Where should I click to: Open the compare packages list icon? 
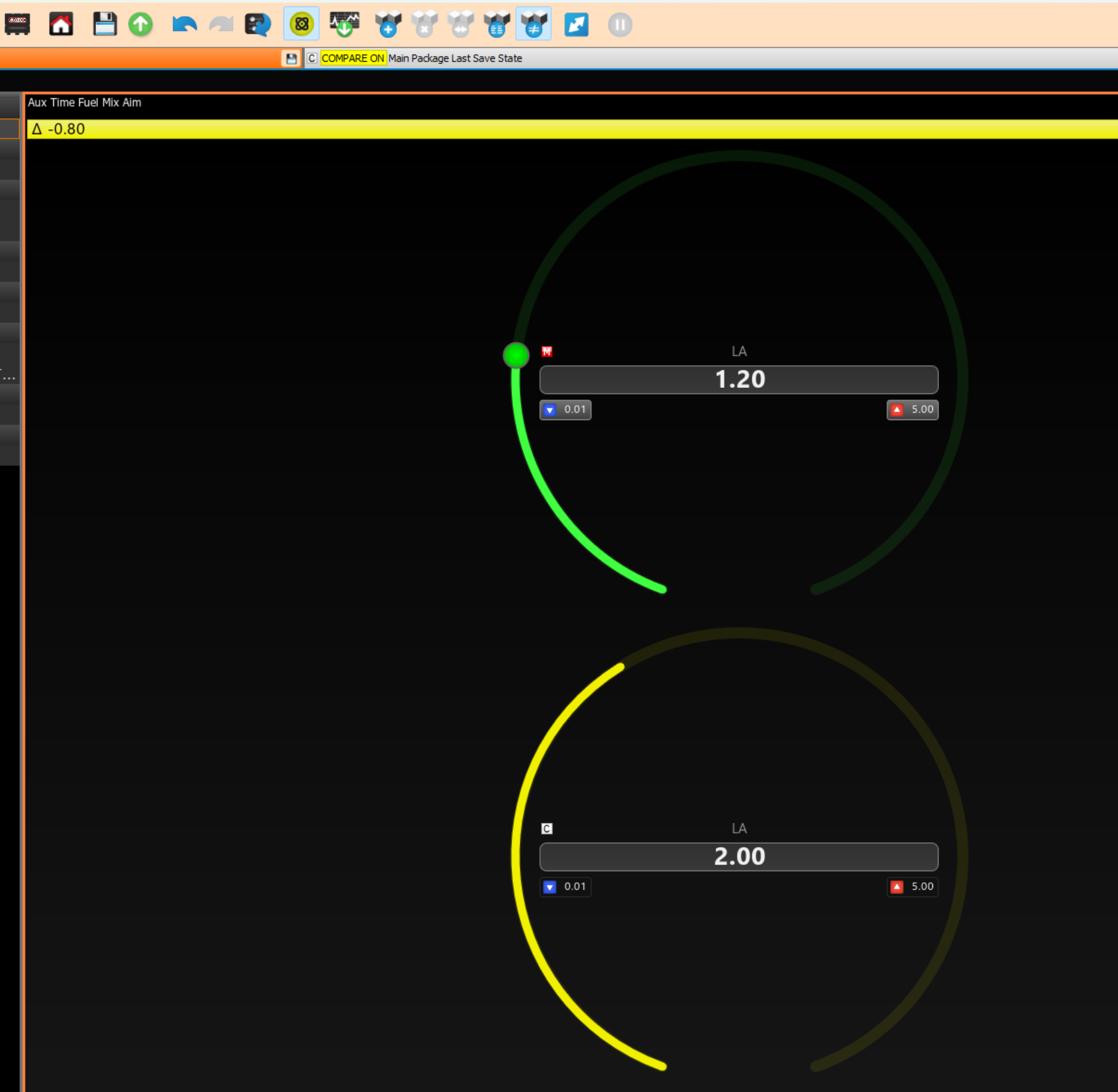click(x=497, y=24)
